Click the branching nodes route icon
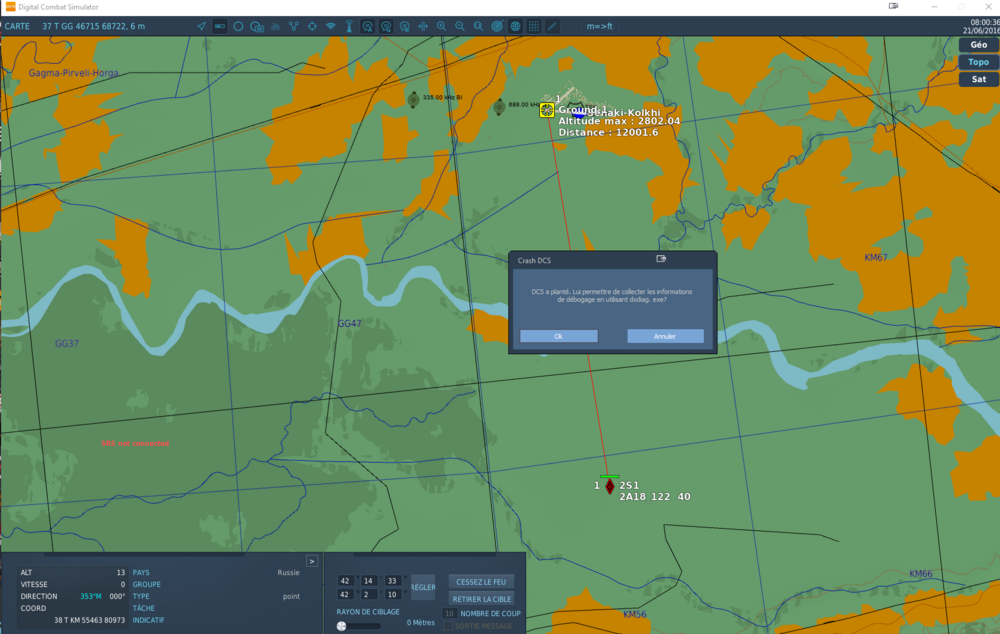 point(293,26)
